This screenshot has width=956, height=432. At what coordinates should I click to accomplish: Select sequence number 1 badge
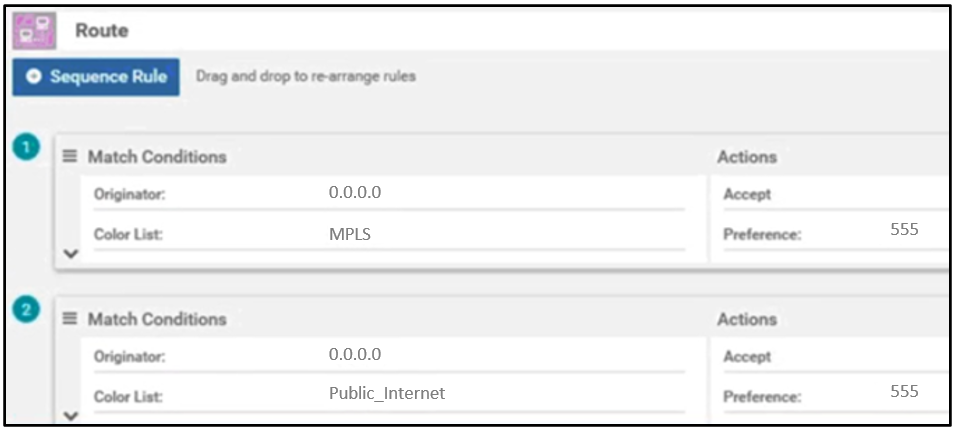(26, 148)
